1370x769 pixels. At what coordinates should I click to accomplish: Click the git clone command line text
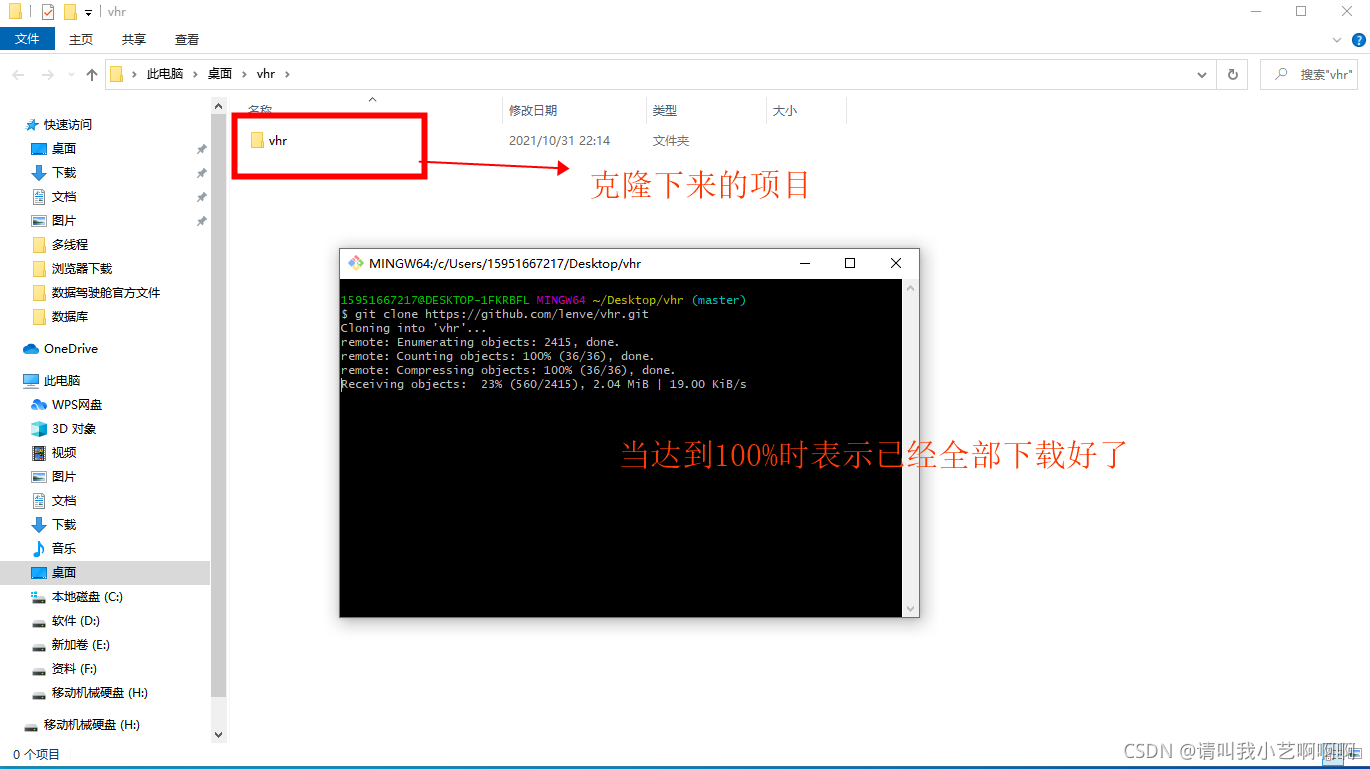495,314
